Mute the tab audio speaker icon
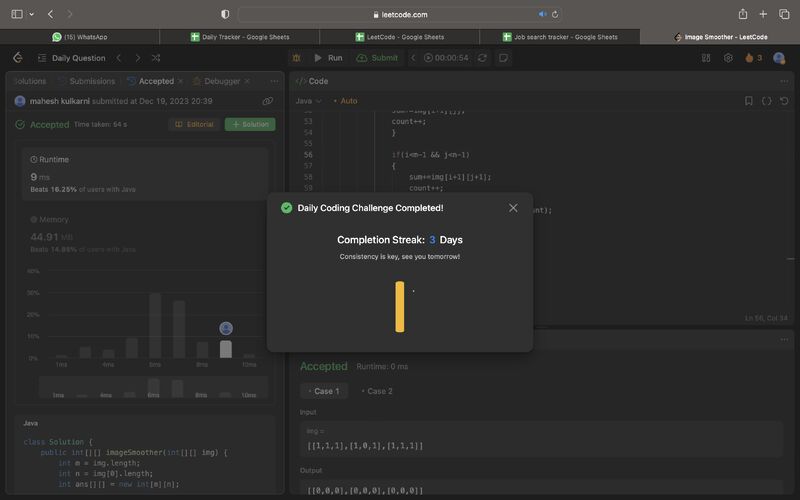Image resolution: width=800 pixels, height=500 pixels. pos(542,14)
